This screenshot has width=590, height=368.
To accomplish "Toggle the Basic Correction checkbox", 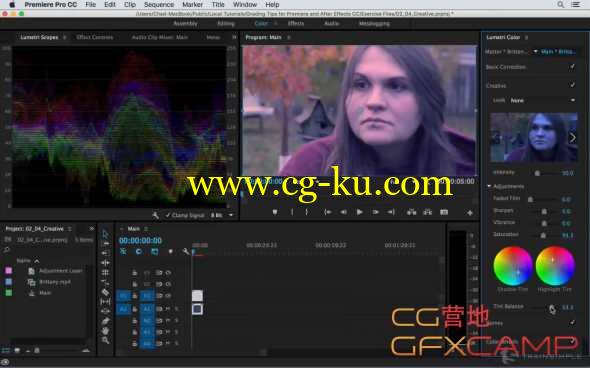I will [572, 67].
